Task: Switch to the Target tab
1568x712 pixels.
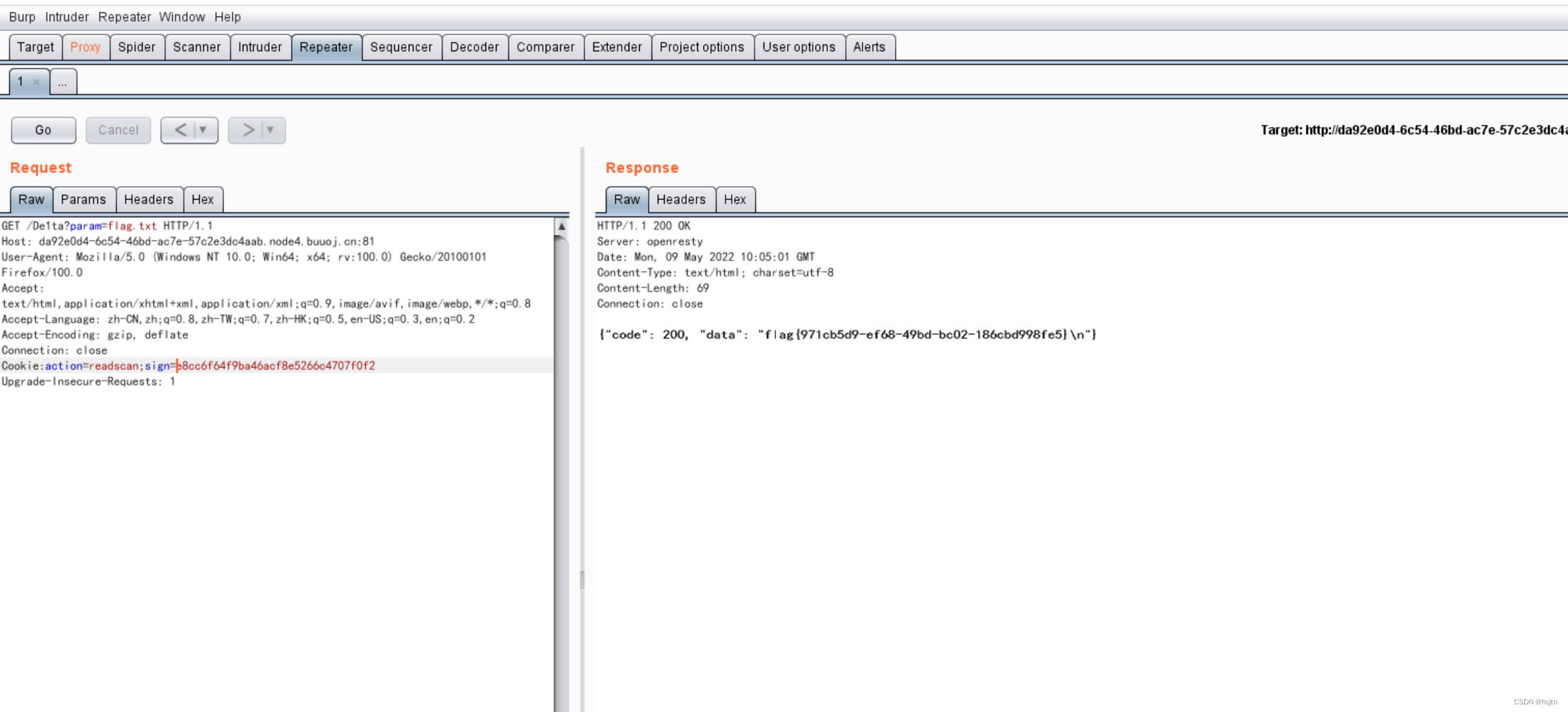Action: click(x=35, y=47)
